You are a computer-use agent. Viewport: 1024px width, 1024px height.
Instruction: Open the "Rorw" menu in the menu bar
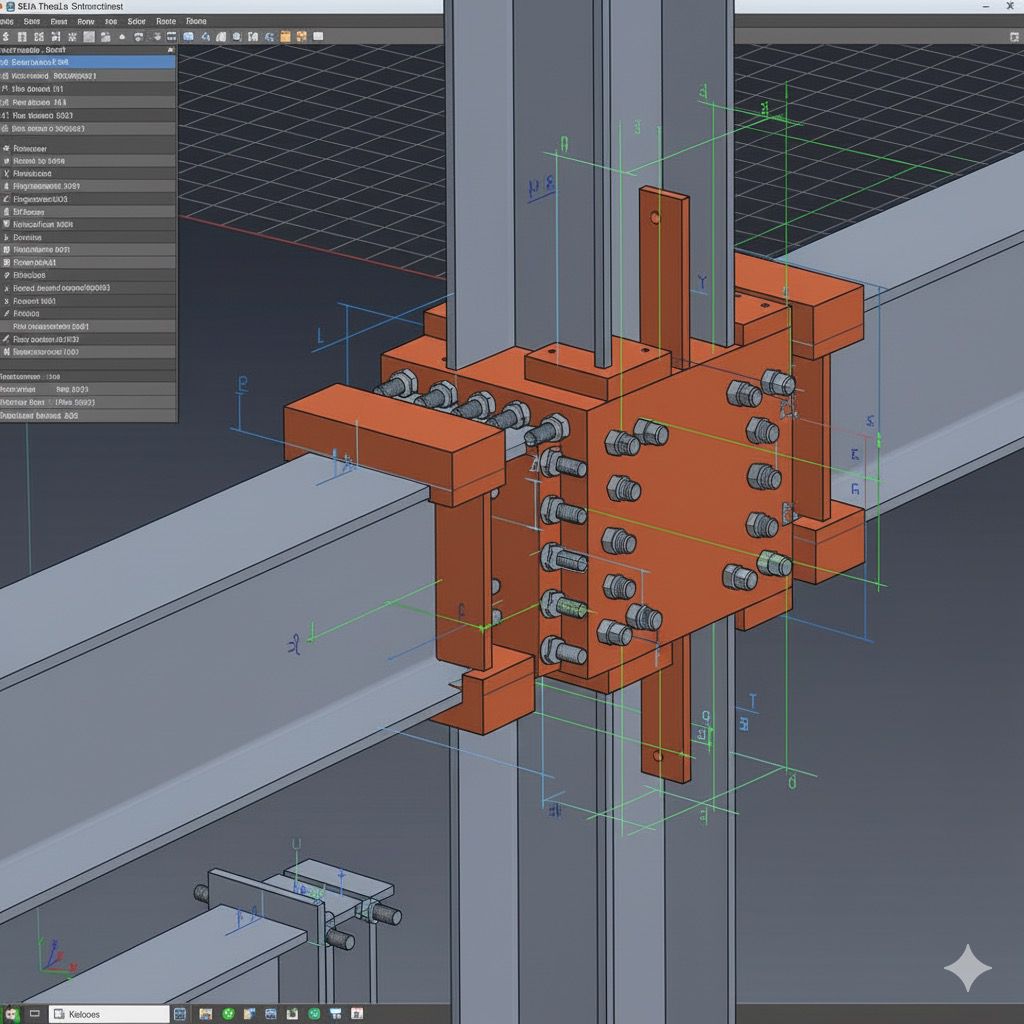(86, 21)
